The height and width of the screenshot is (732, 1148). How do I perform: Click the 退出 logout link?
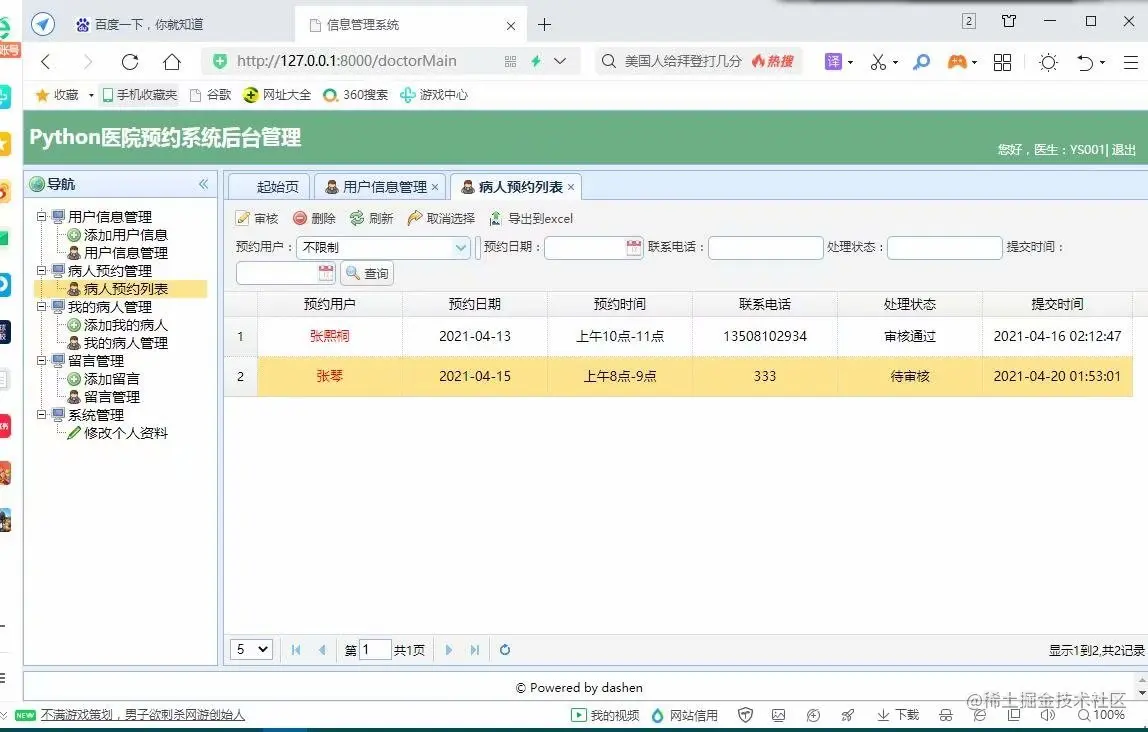tap(1123, 150)
